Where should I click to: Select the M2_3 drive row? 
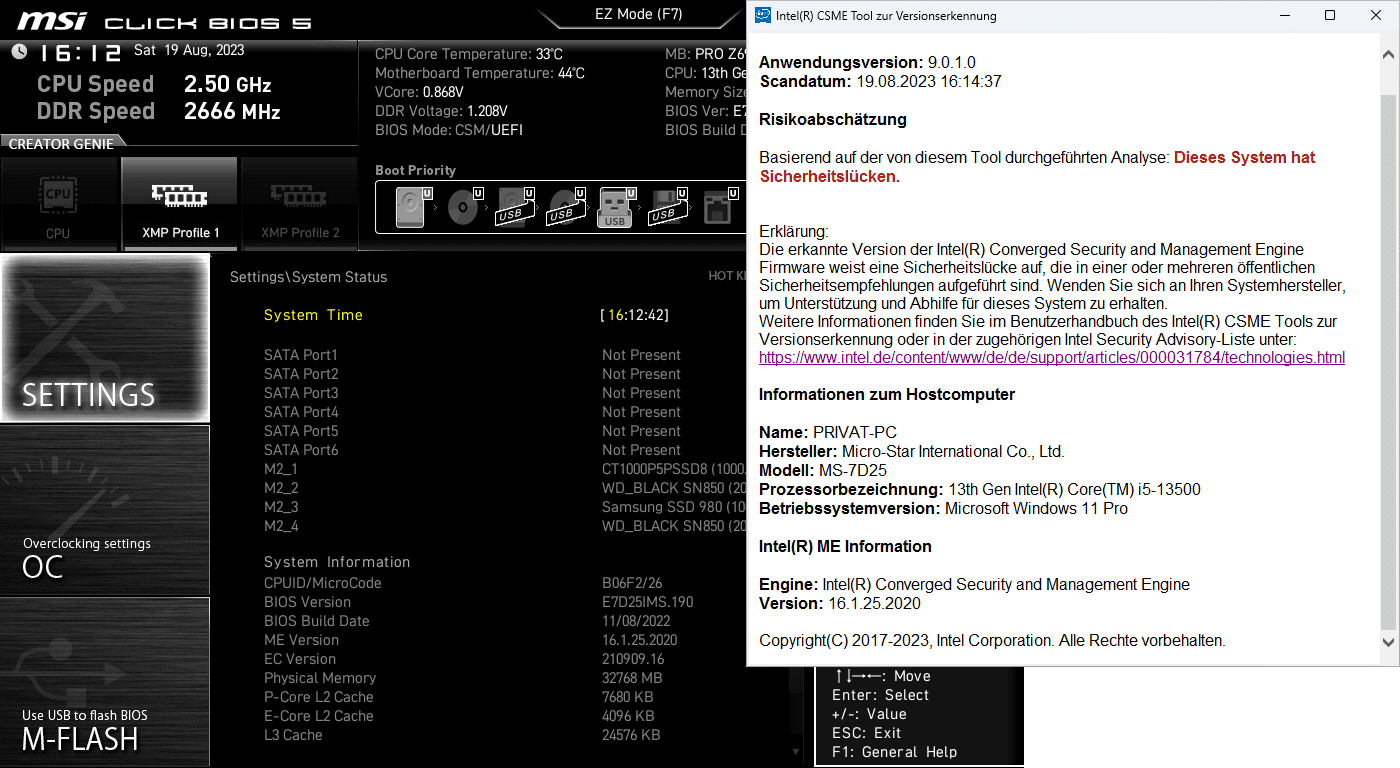click(x=505, y=507)
